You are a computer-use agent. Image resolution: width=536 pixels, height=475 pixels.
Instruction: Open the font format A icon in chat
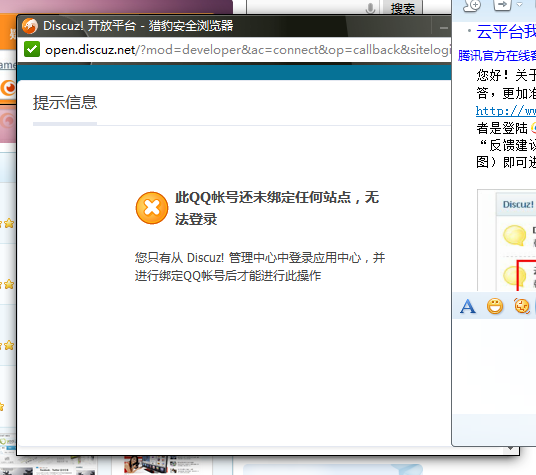(x=468, y=306)
